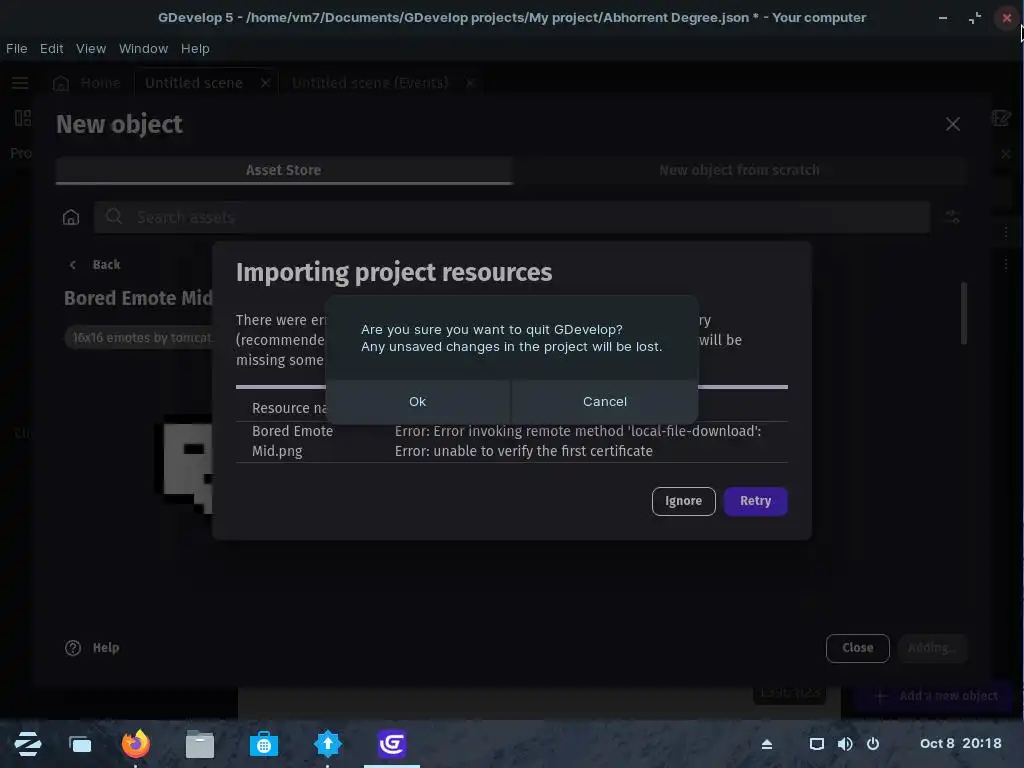
Task: Open the clock showing Oct 8 20:18
Action: (x=960, y=743)
